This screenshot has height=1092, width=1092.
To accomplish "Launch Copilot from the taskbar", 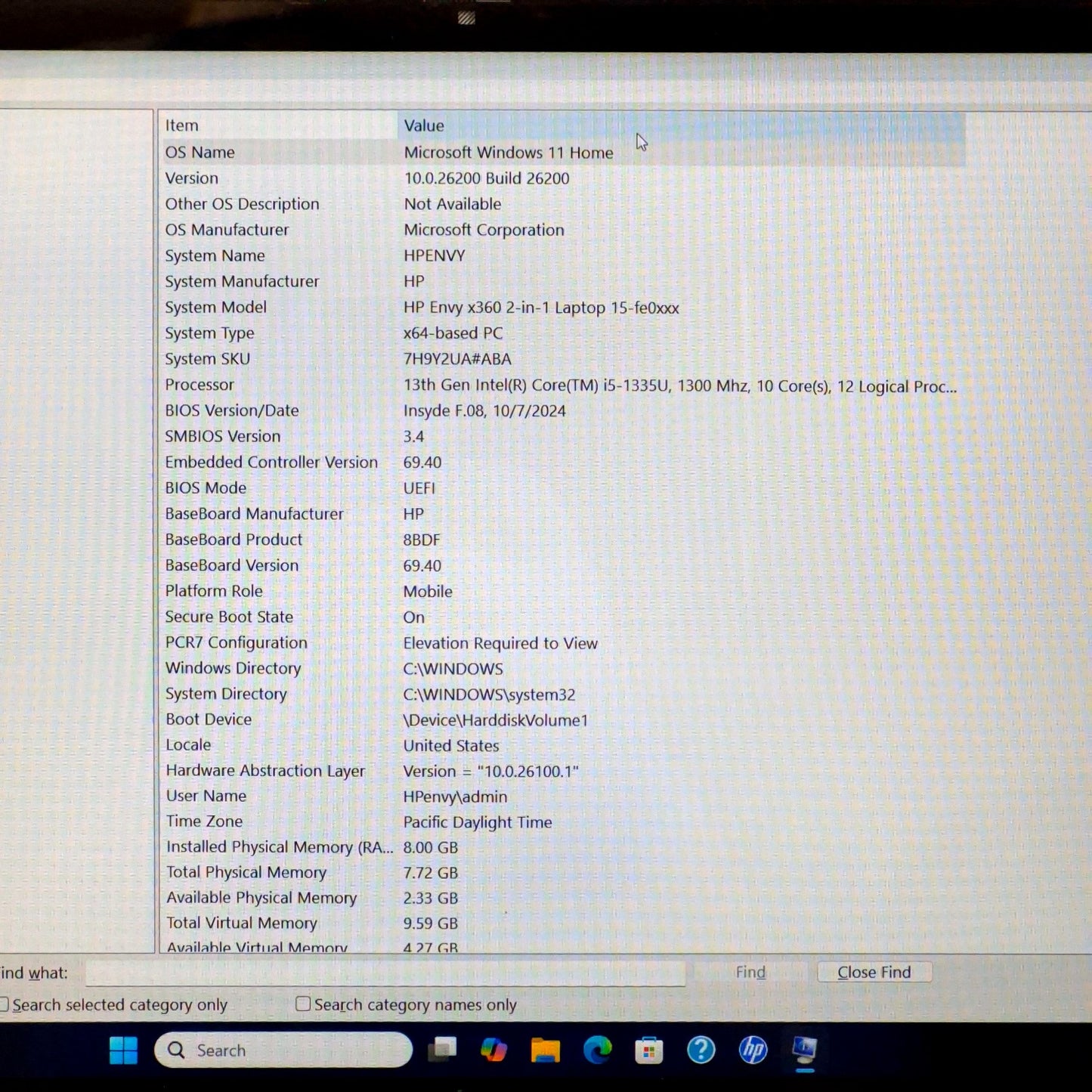I will point(494,1050).
